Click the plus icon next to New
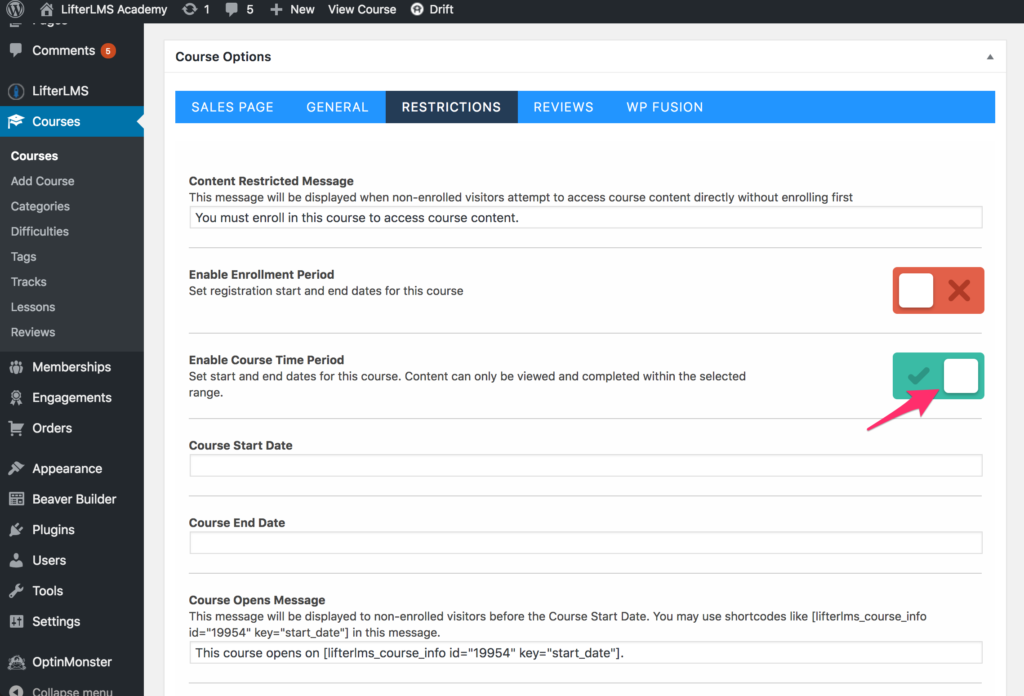Viewport: 1024px width, 696px height. [276, 9]
